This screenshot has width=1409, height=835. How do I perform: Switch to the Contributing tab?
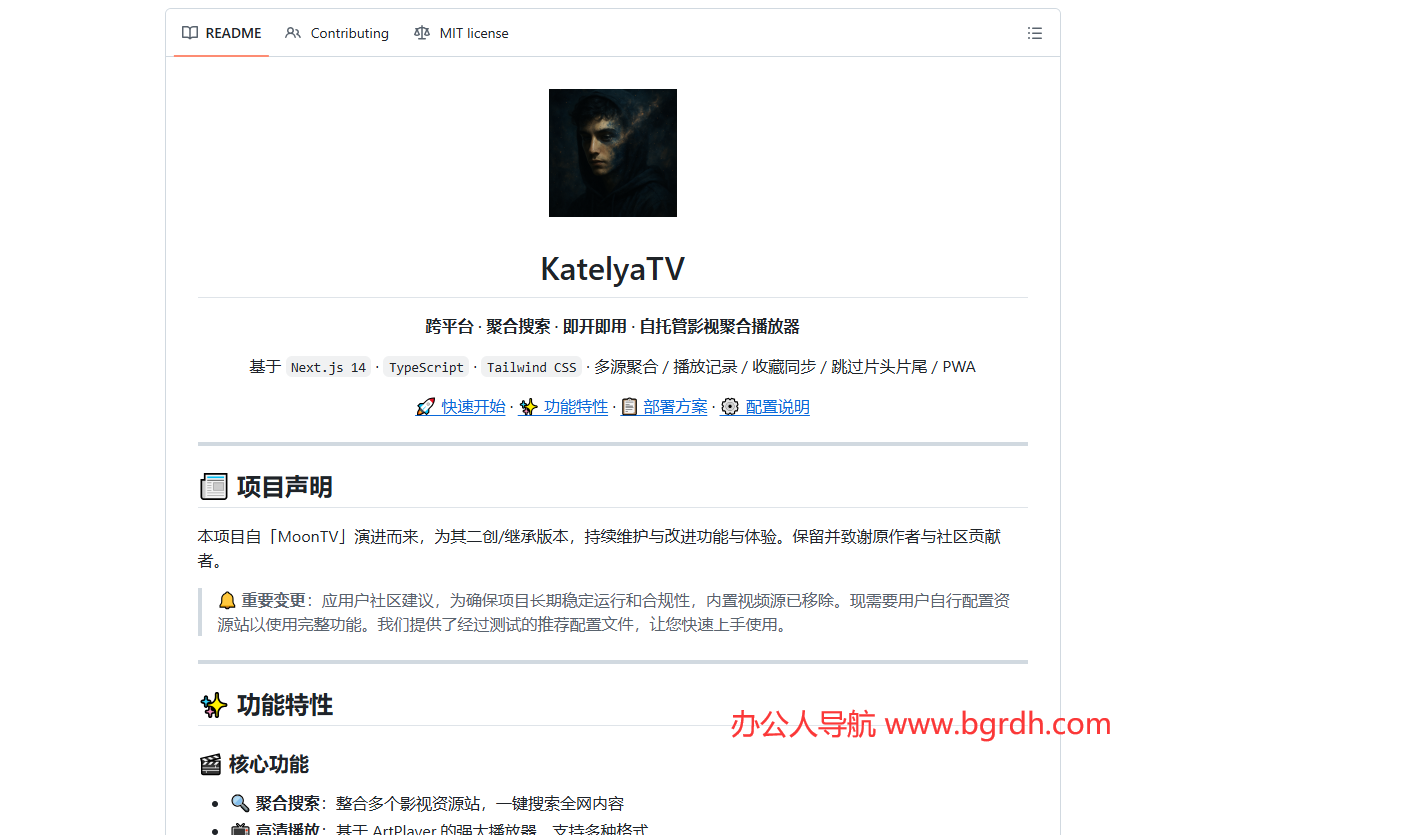[x=349, y=32]
